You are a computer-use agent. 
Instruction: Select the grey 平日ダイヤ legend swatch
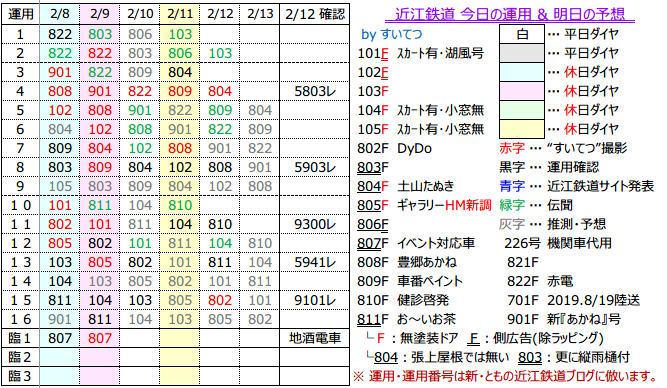point(522,53)
